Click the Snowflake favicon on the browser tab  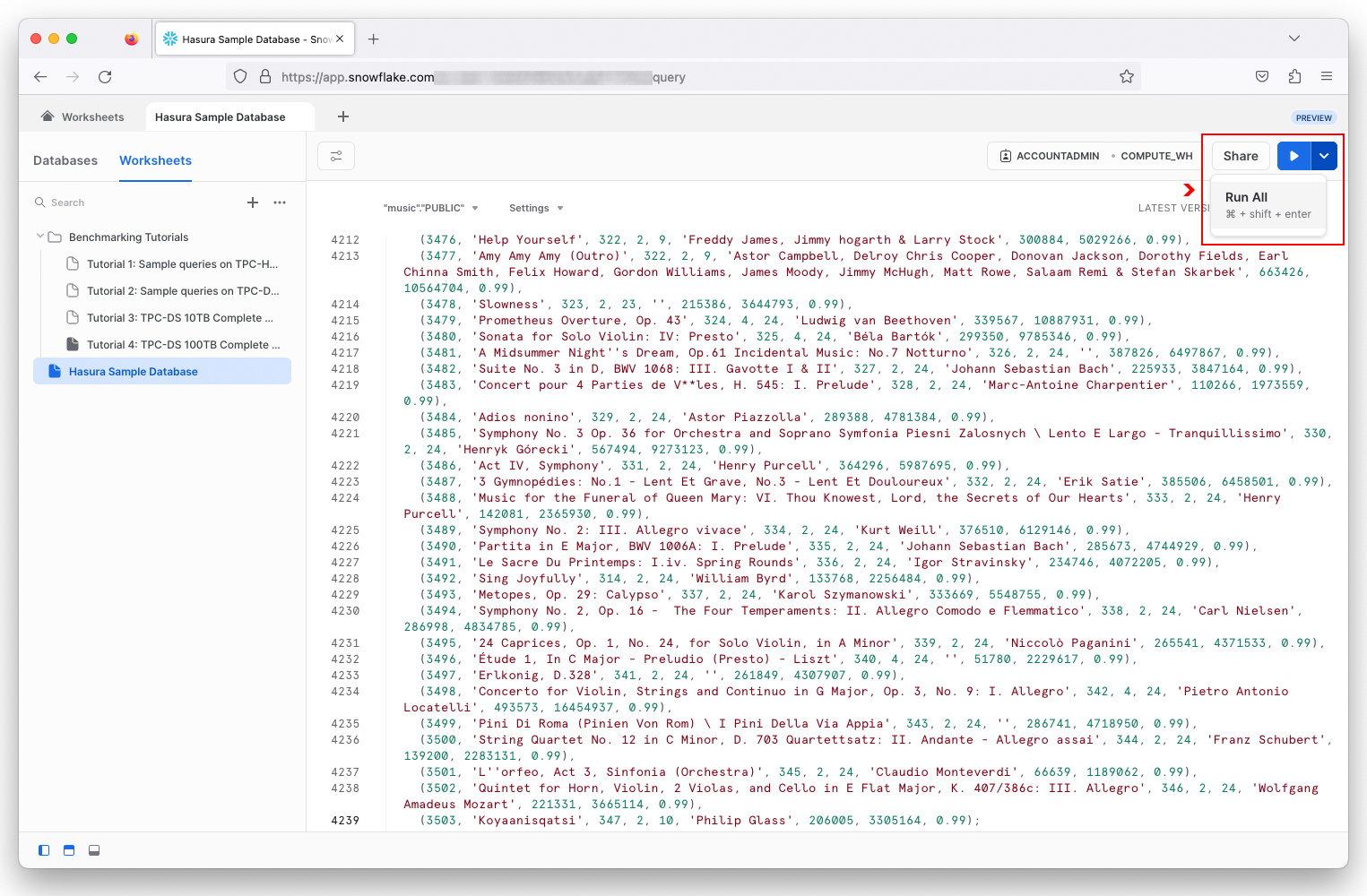point(170,38)
